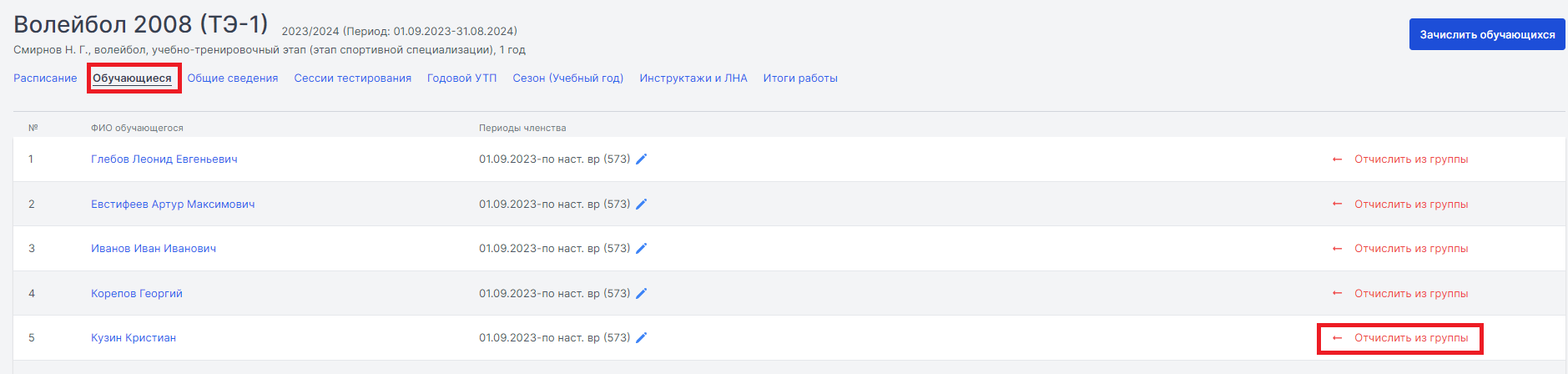Open the Сессии тестирования tab
Image resolution: width=1568 pixels, height=374 pixels.
[352, 78]
